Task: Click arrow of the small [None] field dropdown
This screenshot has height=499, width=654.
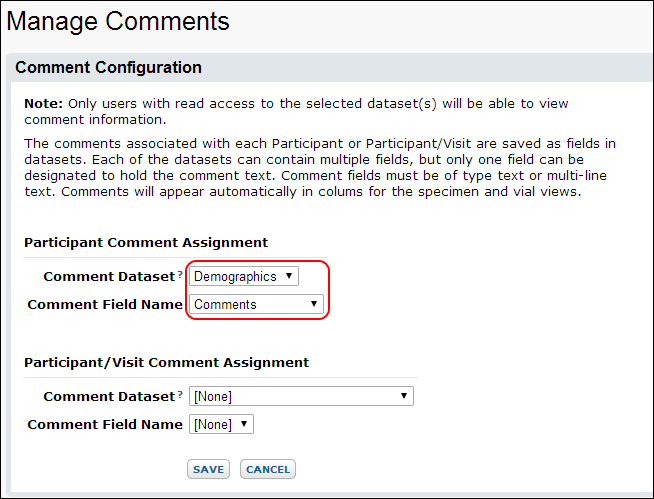Action: pyautogui.click(x=244, y=424)
